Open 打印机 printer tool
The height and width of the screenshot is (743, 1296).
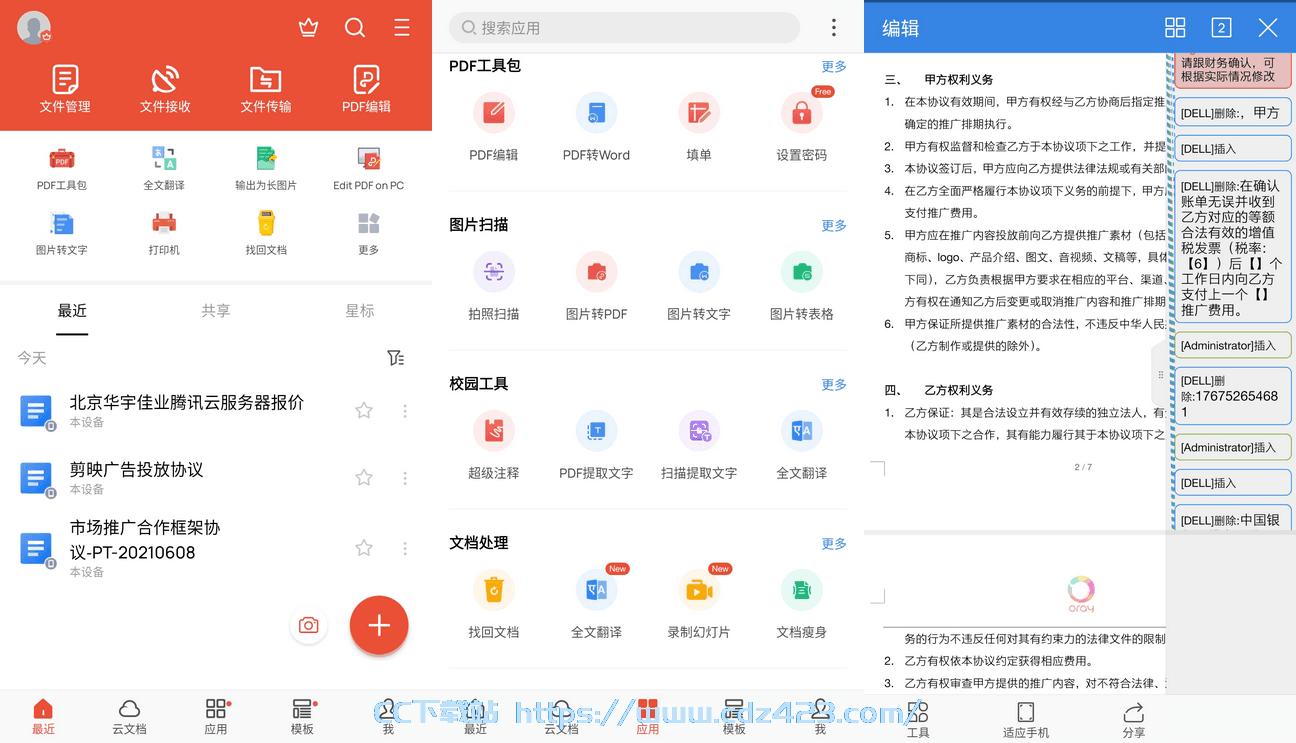click(164, 232)
